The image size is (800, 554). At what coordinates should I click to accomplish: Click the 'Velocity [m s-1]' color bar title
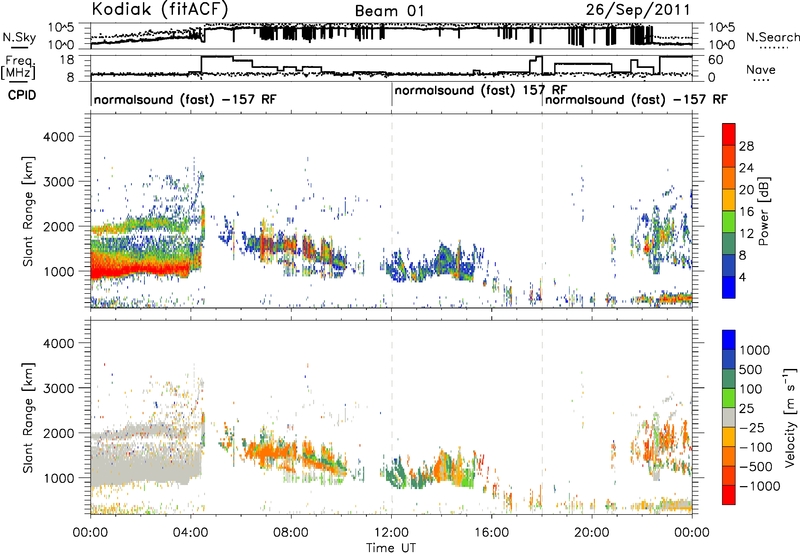[x=790, y=417]
